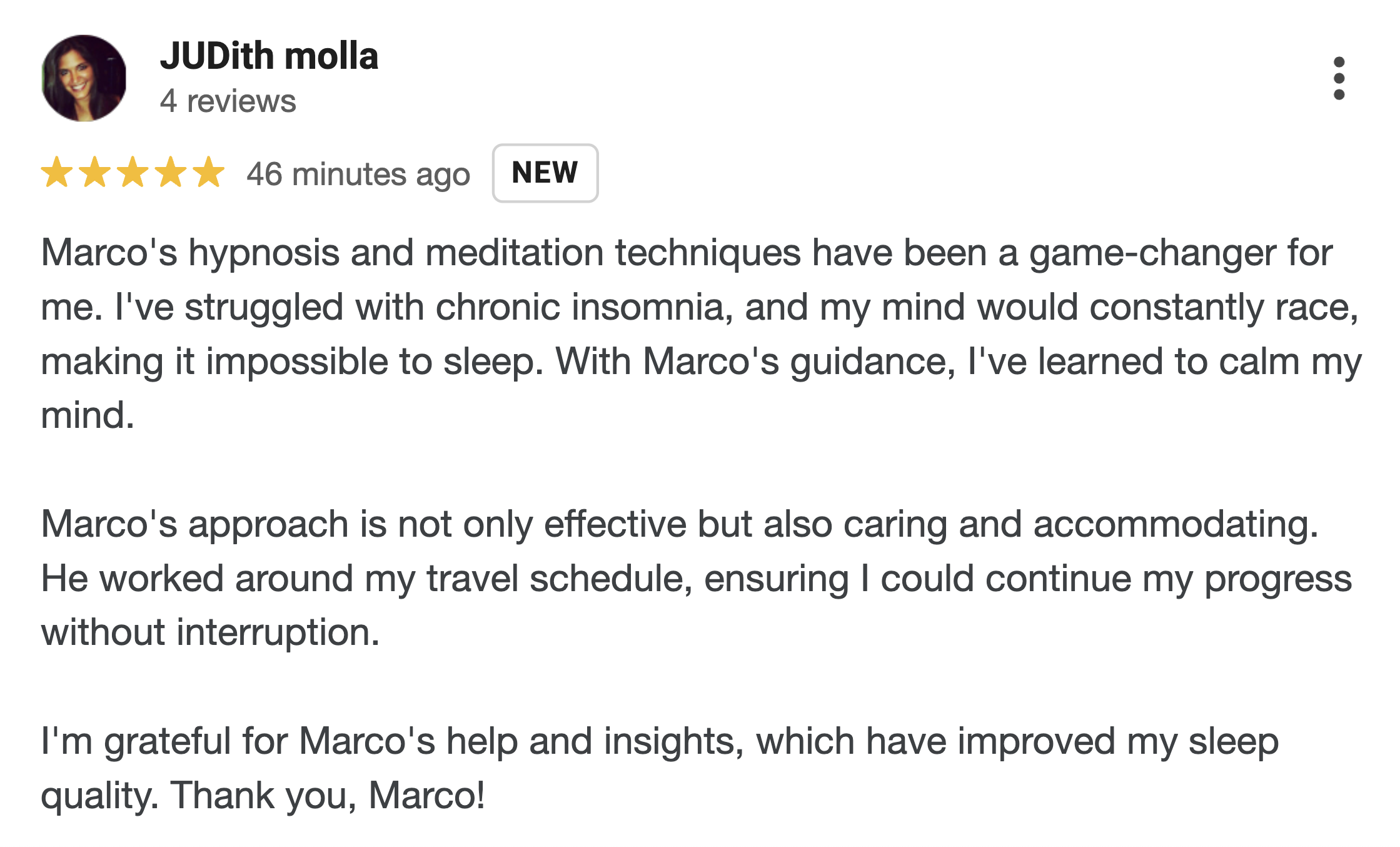Click the word "grateful" in last paragraph

tap(168, 742)
